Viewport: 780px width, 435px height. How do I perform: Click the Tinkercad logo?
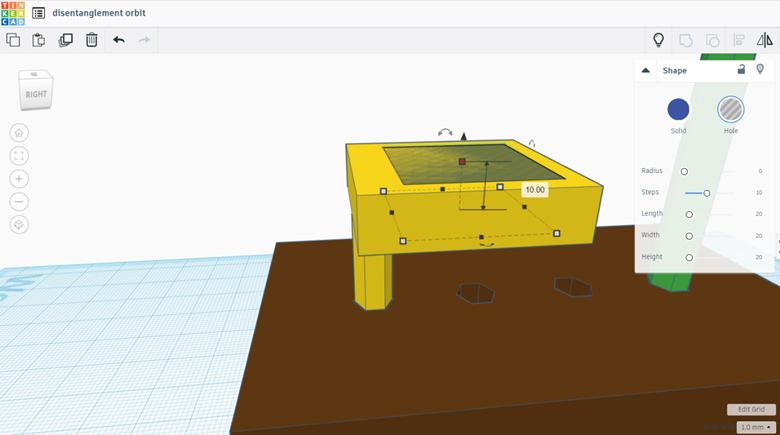click(13, 13)
